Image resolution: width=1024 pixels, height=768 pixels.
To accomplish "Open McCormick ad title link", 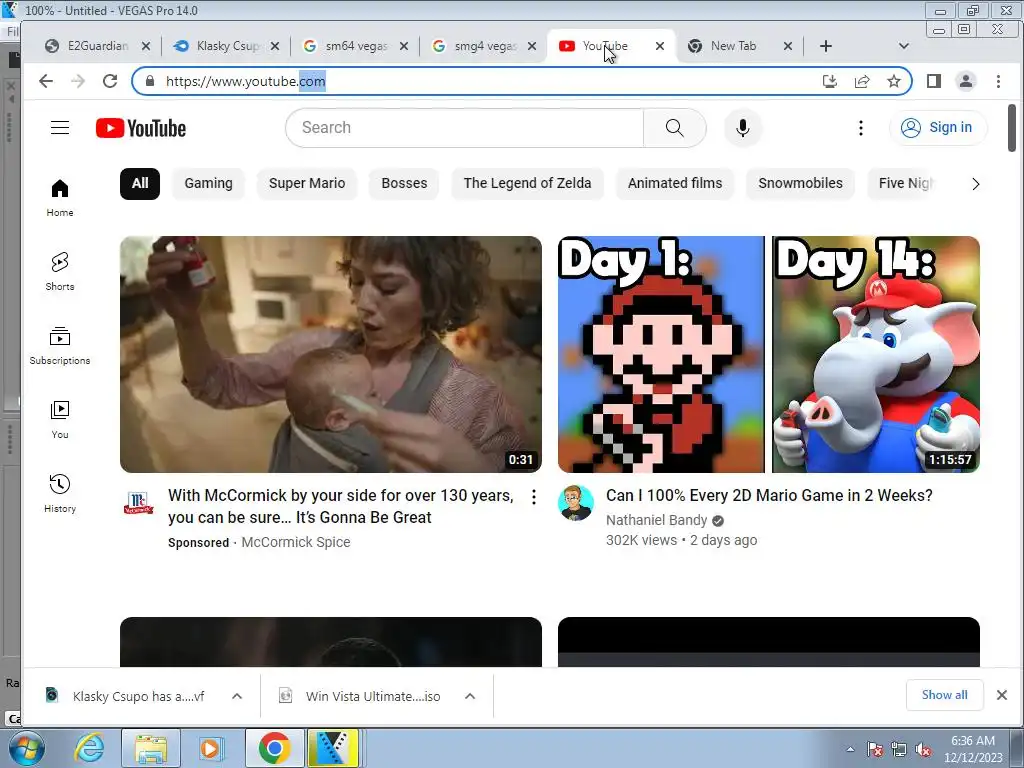I will click(x=340, y=506).
